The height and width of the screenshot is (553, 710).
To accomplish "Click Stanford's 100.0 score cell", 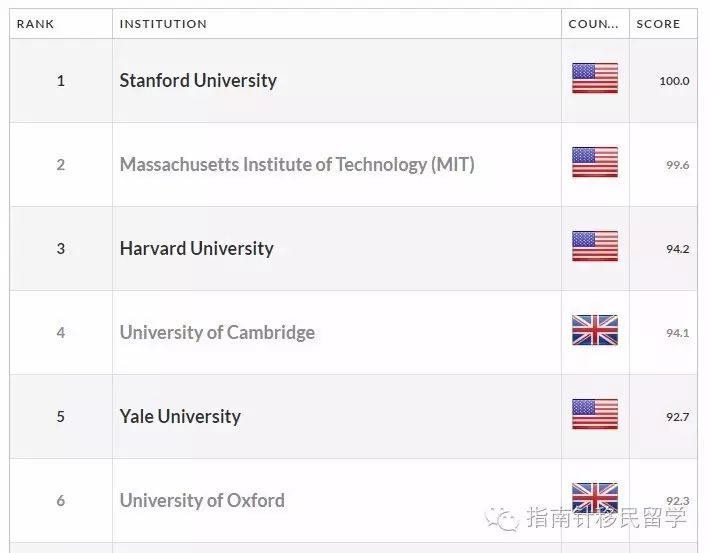I will pos(674,81).
